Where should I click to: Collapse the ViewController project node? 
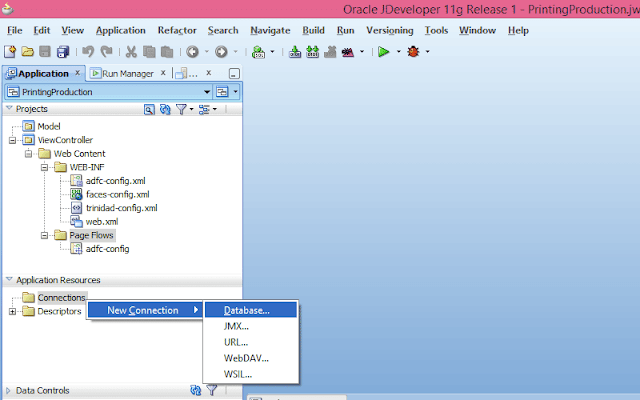(x=12, y=140)
